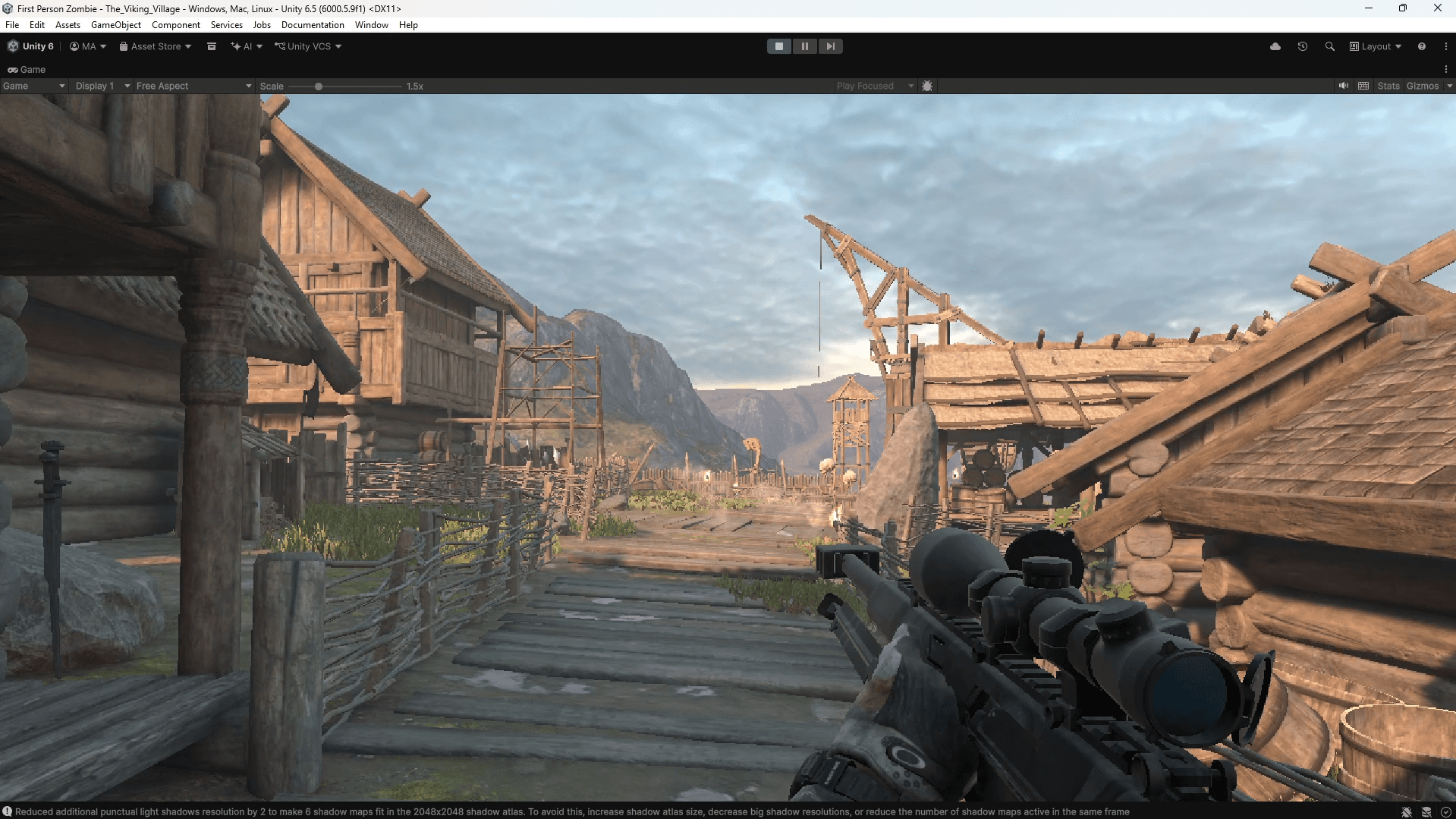Open Unity cloud services icon
The height and width of the screenshot is (819, 1456).
pyautogui.click(x=1275, y=46)
